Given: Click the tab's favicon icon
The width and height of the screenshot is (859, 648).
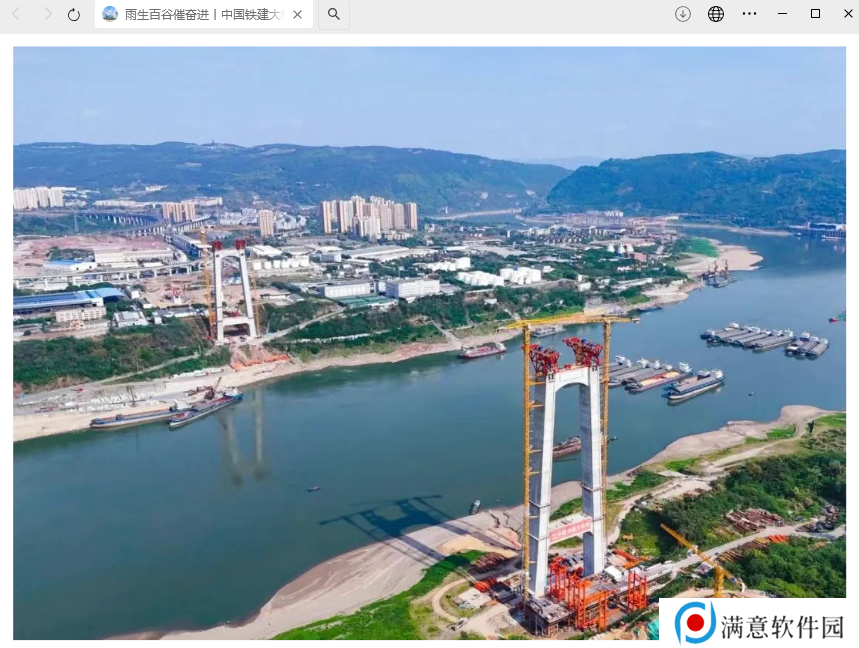Looking at the screenshot, I should click(110, 14).
